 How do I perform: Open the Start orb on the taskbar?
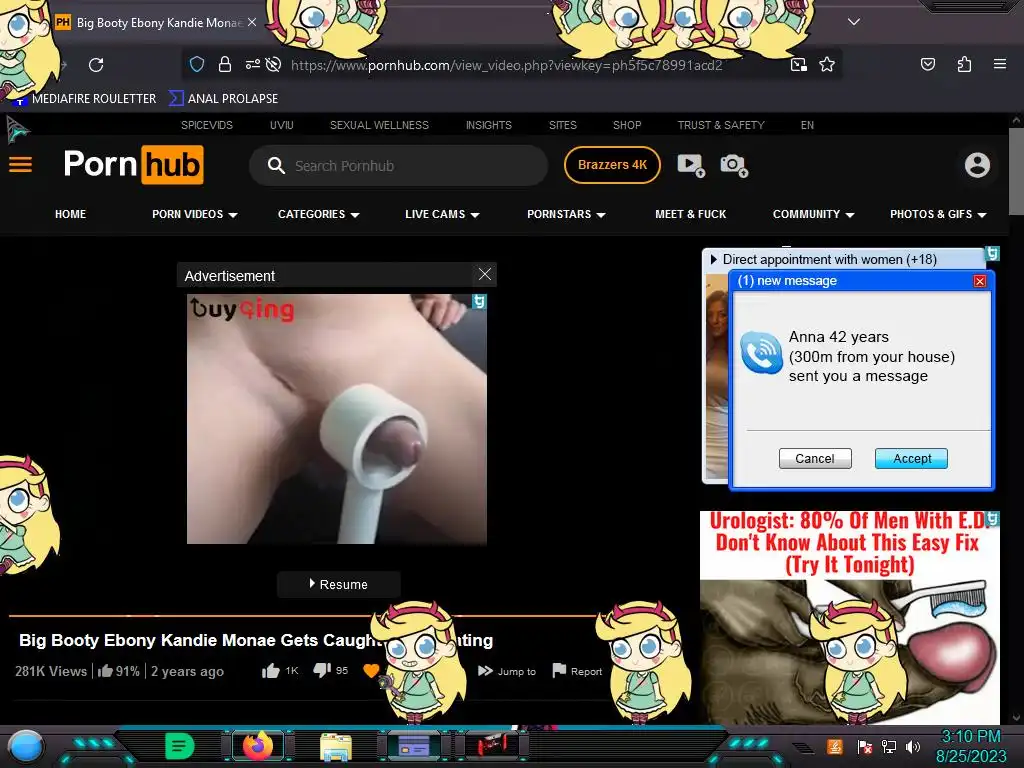[x=25, y=747]
